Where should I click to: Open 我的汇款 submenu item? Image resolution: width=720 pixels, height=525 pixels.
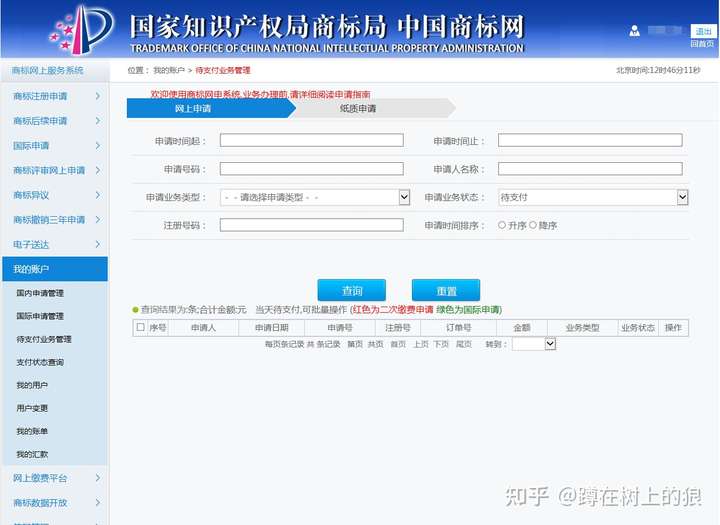[x=32, y=454]
